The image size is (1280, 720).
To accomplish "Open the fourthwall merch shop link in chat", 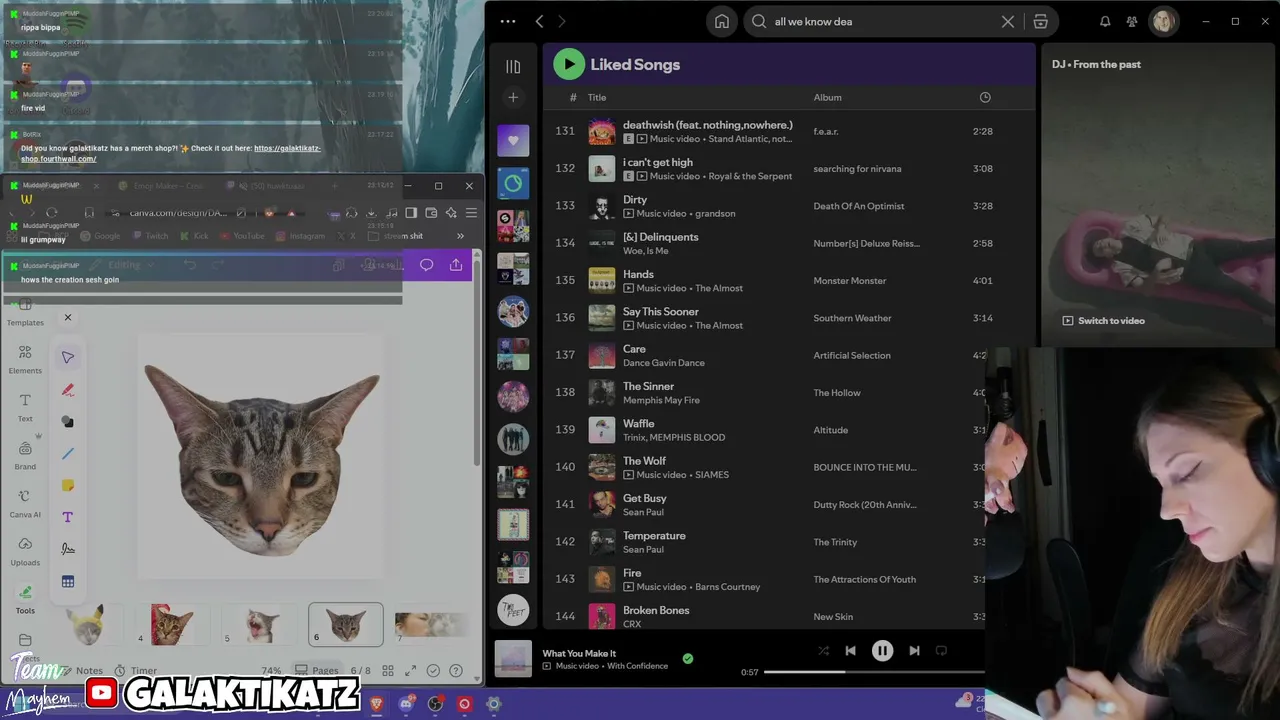I will click(171, 153).
